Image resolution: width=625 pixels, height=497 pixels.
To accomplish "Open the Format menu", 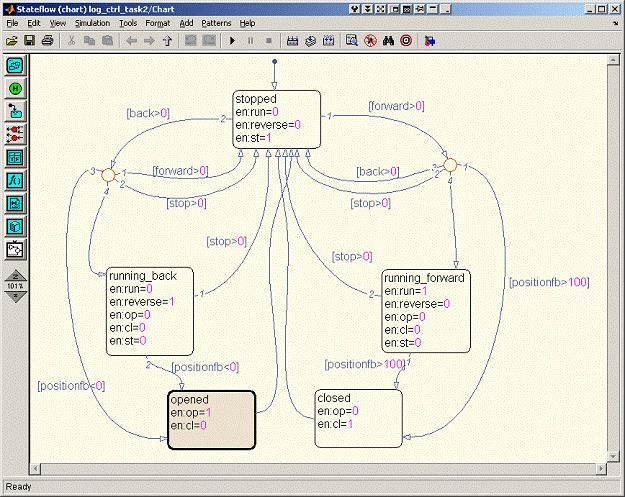I will tap(157, 22).
